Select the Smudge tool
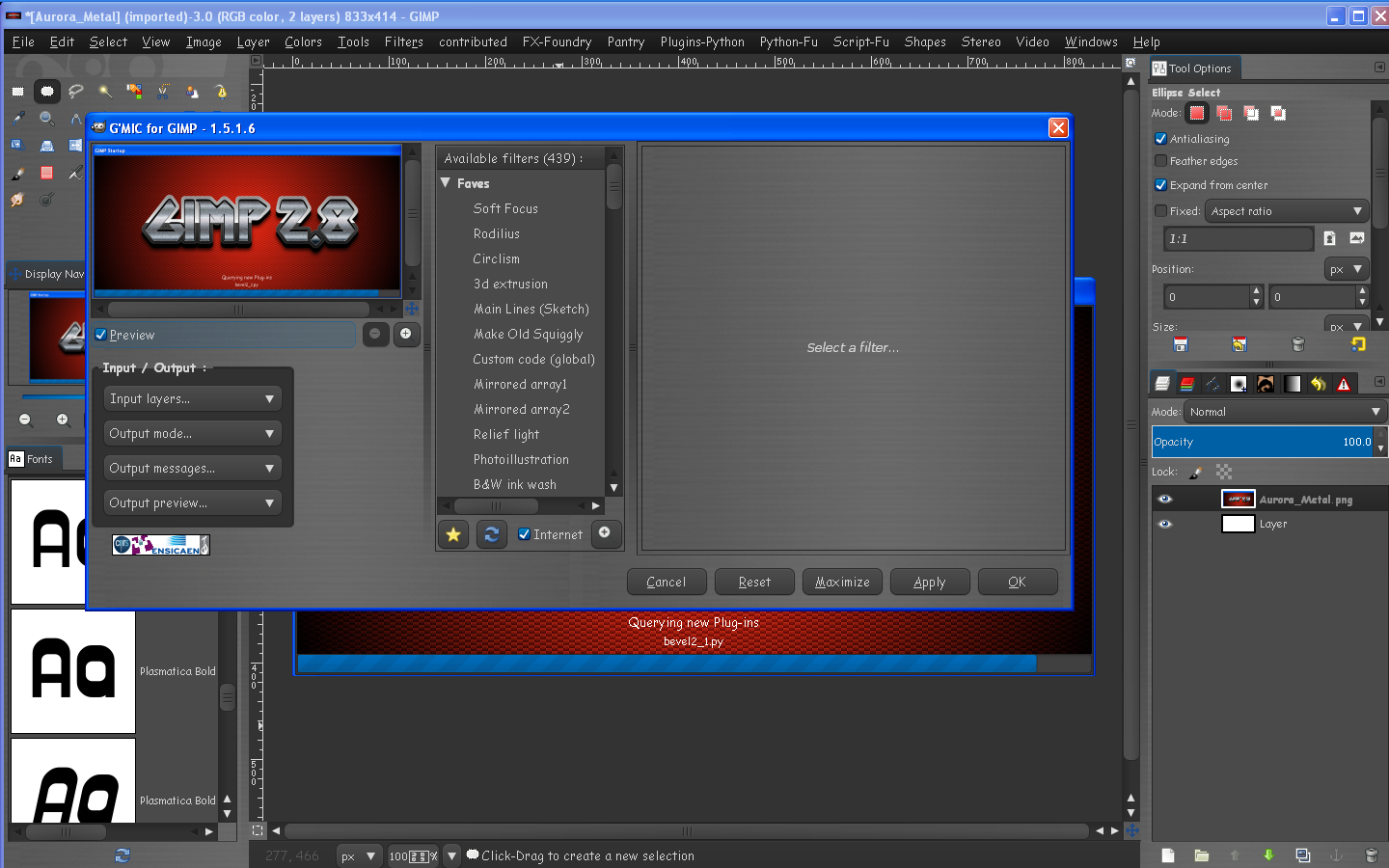This screenshot has width=1389, height=868. pos(17,200)
